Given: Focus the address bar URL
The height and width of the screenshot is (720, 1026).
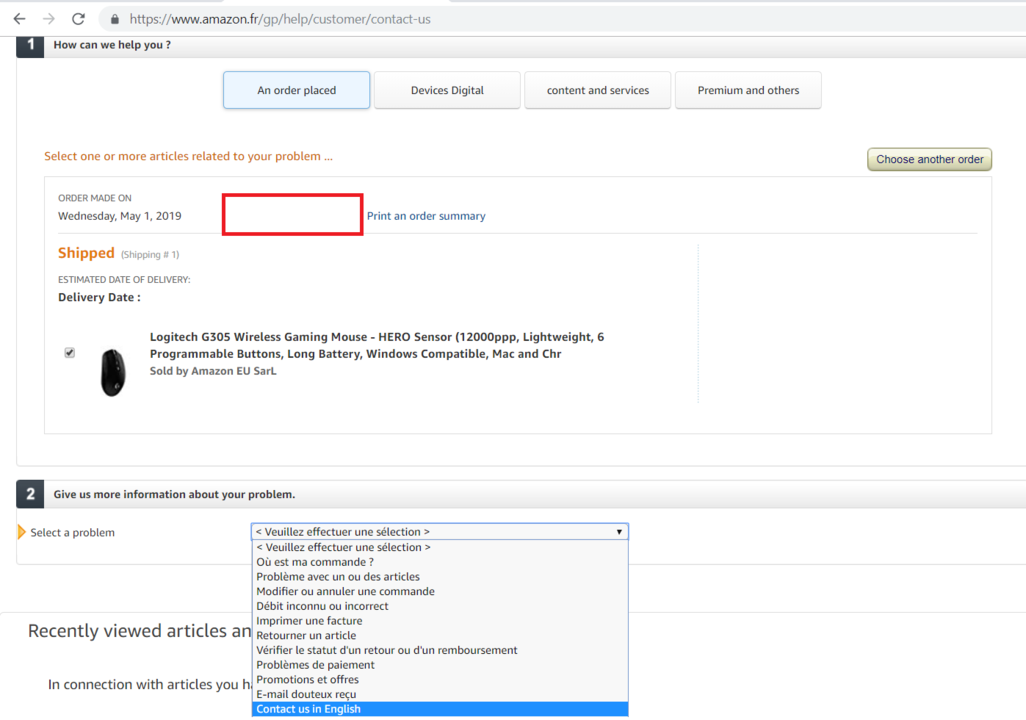Looking at the screenshot, I should pos(280,19).
